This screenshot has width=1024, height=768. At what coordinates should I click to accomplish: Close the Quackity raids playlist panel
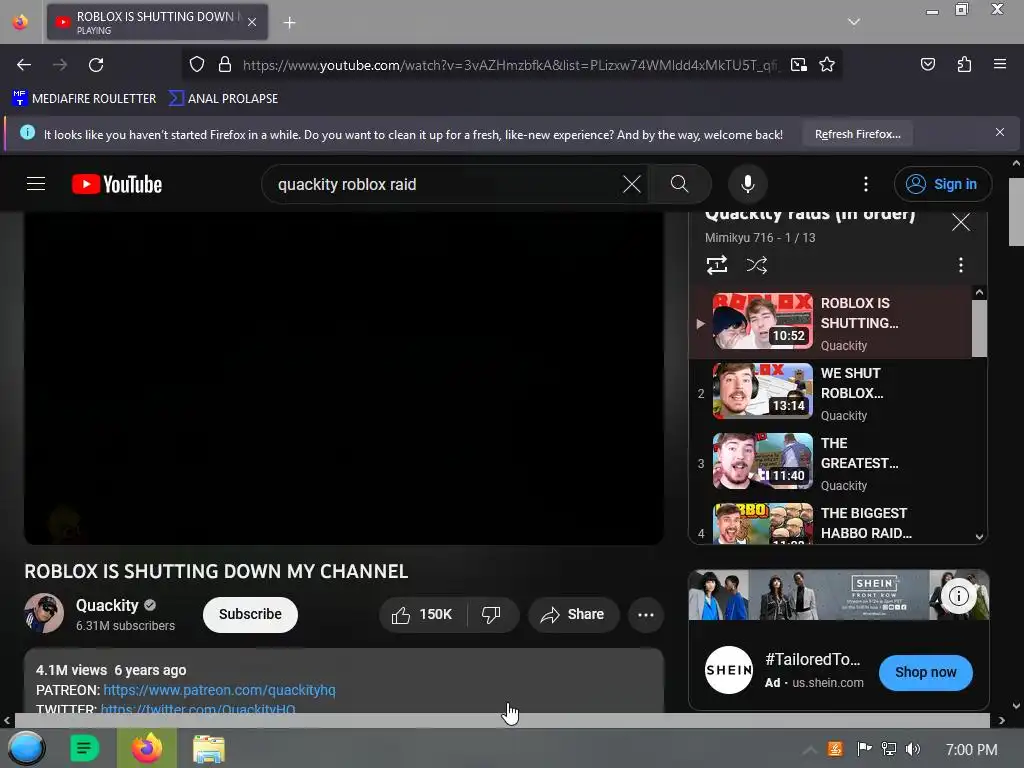(x=961, y=222)
